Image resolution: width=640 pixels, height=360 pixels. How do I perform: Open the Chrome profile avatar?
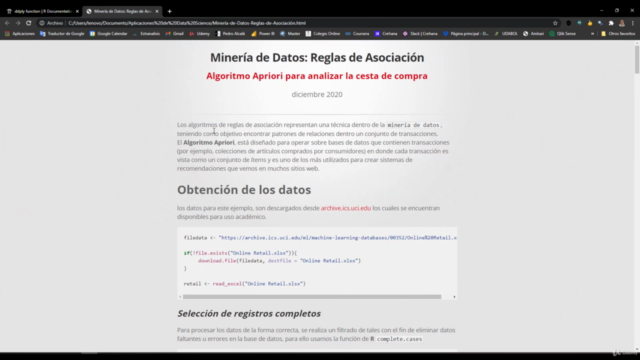click(x=622, y=23)
